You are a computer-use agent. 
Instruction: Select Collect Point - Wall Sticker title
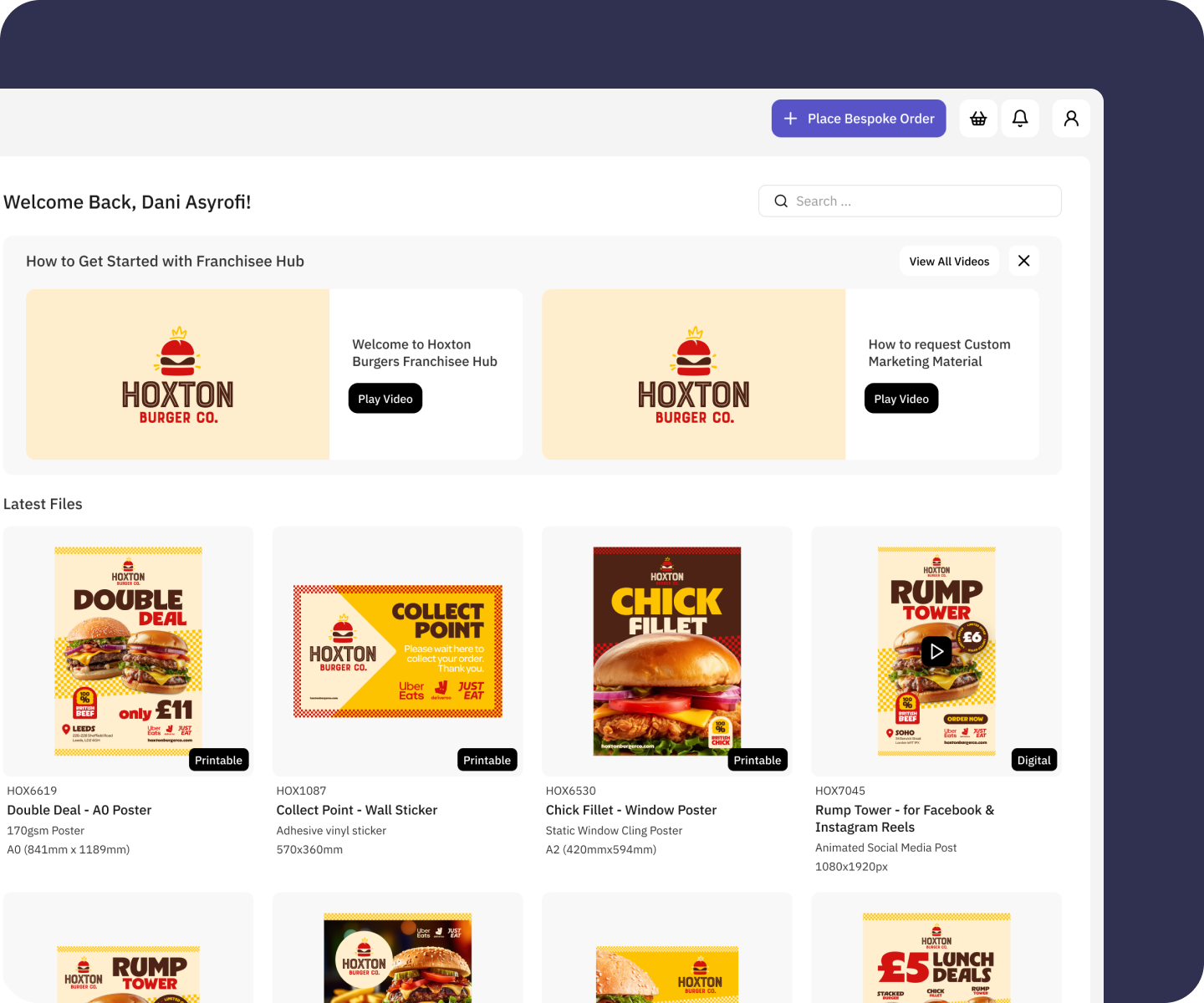coord(357,810)
